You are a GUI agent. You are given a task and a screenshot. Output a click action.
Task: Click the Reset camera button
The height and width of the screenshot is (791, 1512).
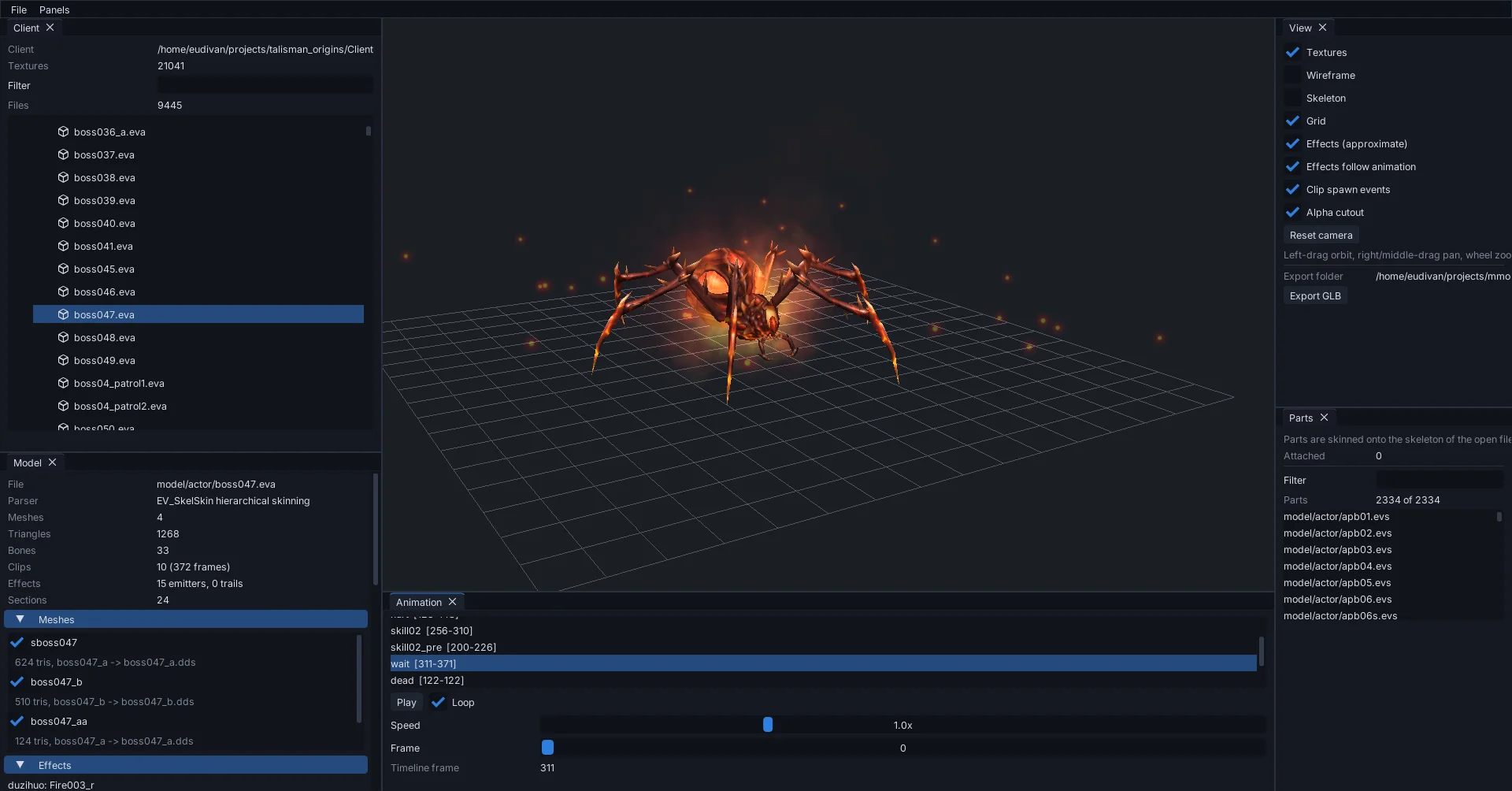[1321, 235]
